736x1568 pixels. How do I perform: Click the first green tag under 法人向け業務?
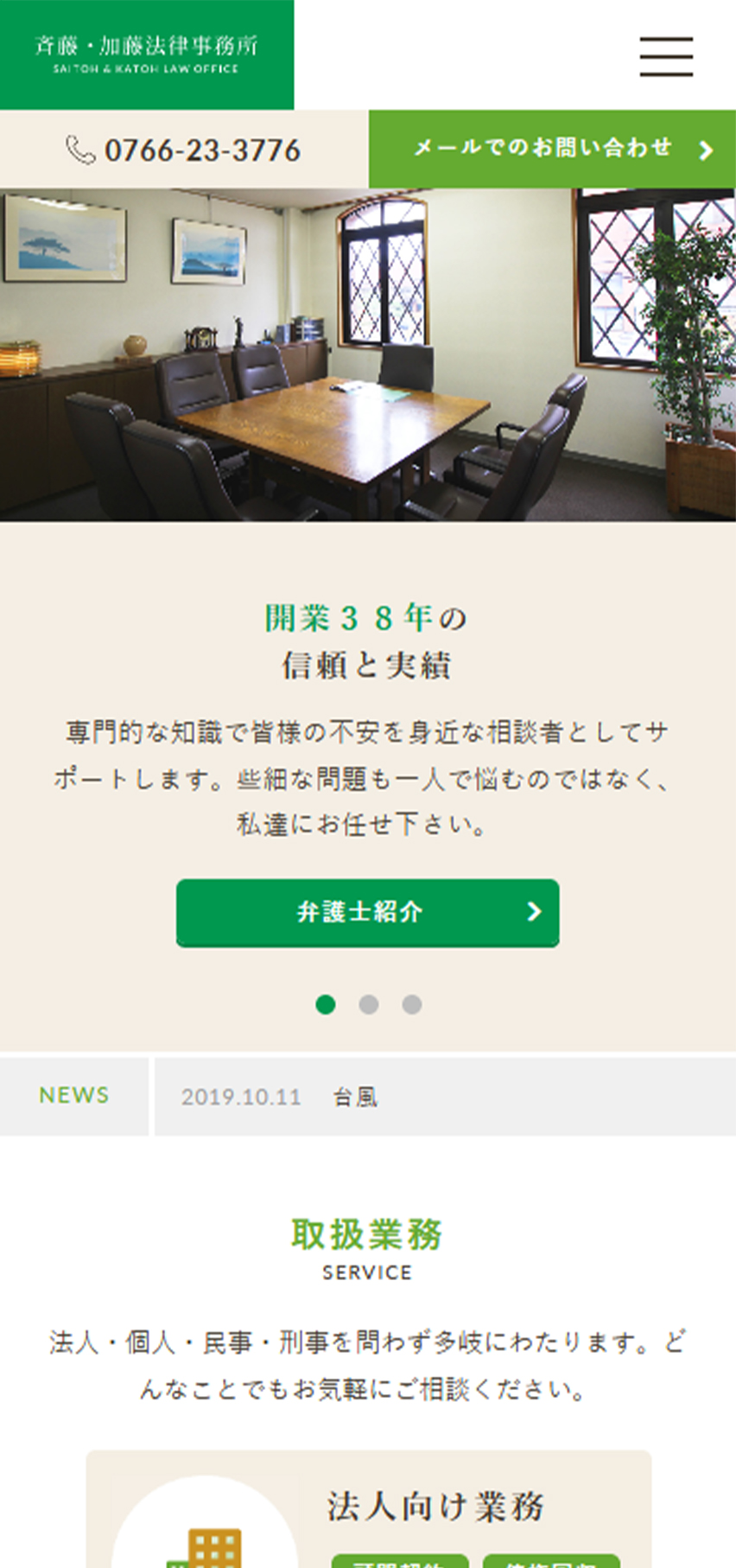pos(400,1560)
